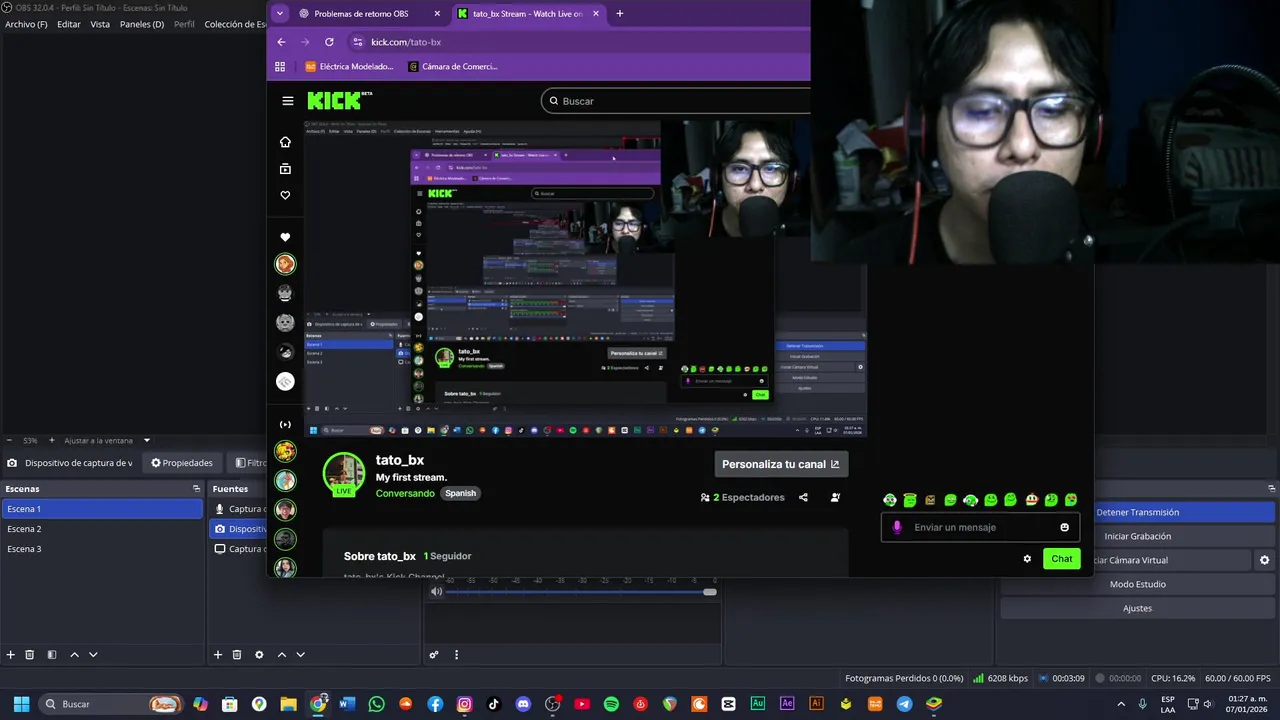Show hidden system tray icons
Image resolution: width=1280 pixels, height=720 pixels.
click(x=1121, y=704)
